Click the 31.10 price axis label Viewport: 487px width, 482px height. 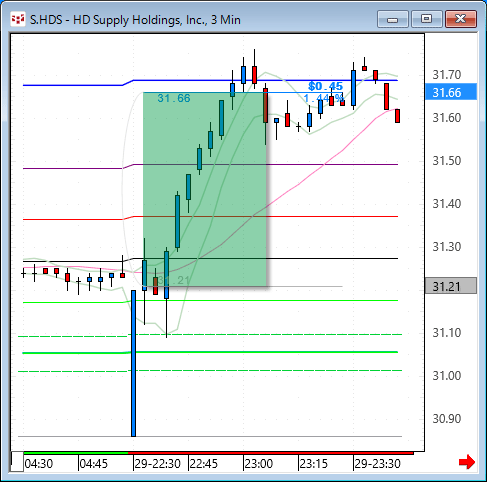click(447, 333)
